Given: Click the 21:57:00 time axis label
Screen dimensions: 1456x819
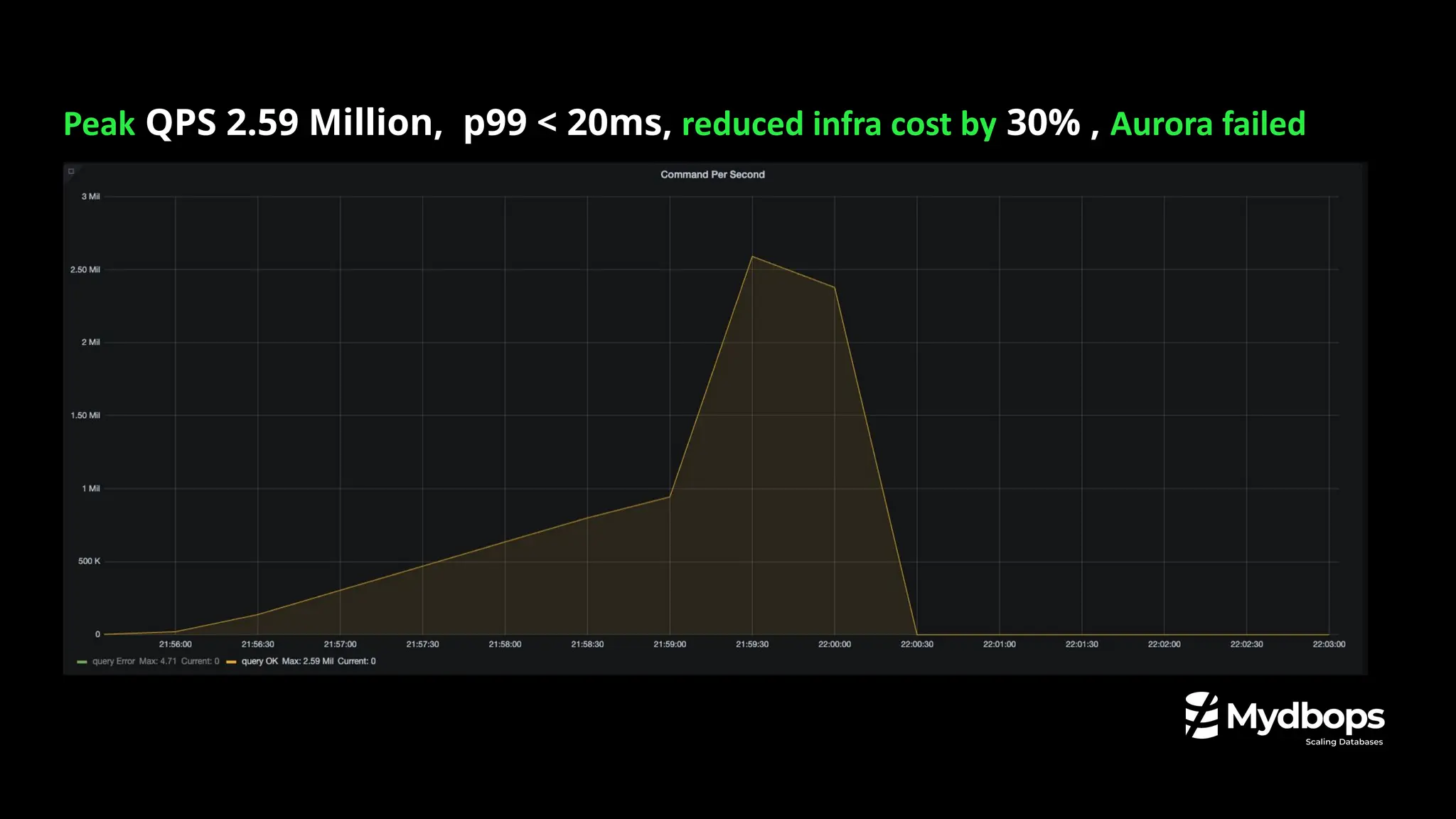Looking at the screenshot, I should click(340, 644).
